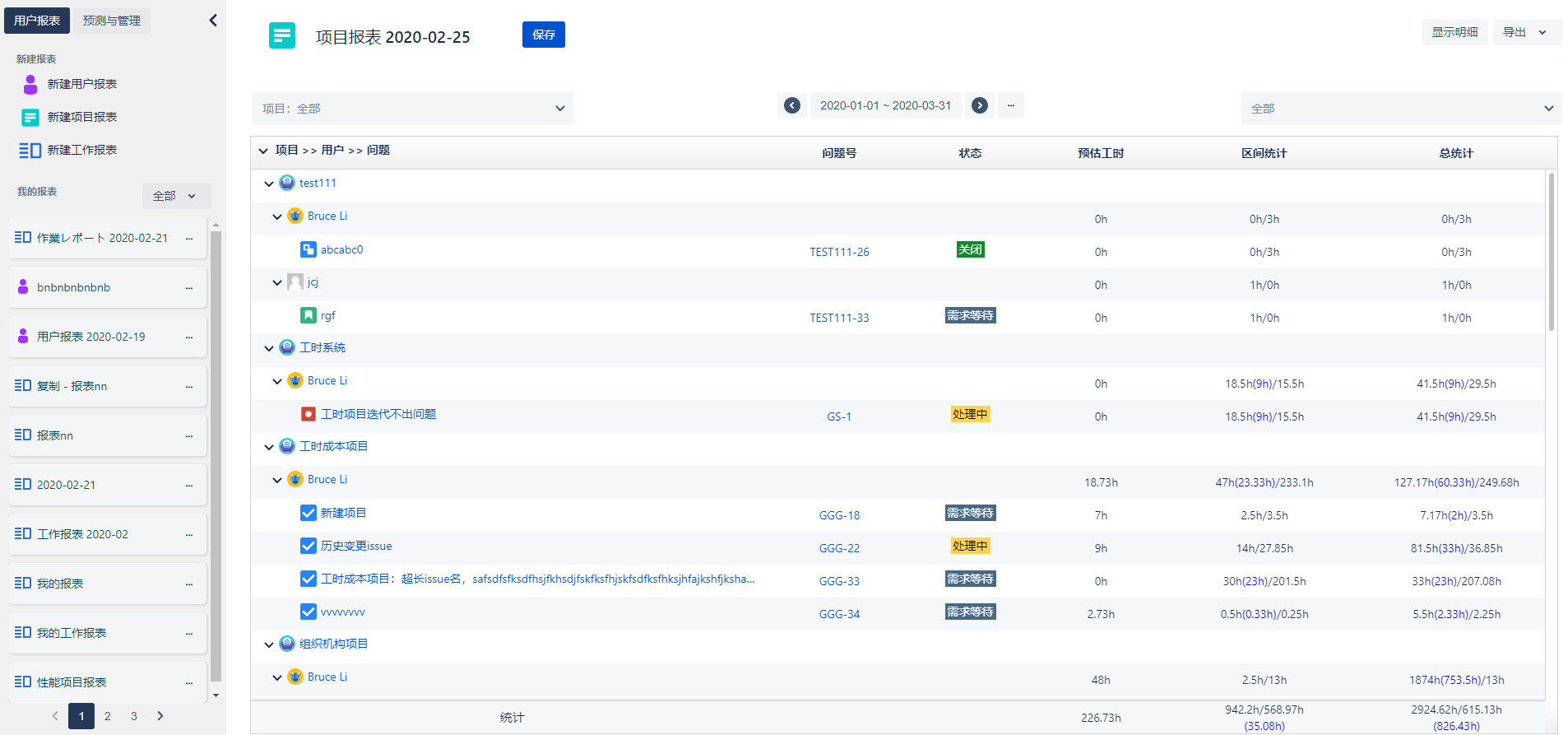
Task: Click the checkbox icon for 历史变更issue
Action: point(308,546)
